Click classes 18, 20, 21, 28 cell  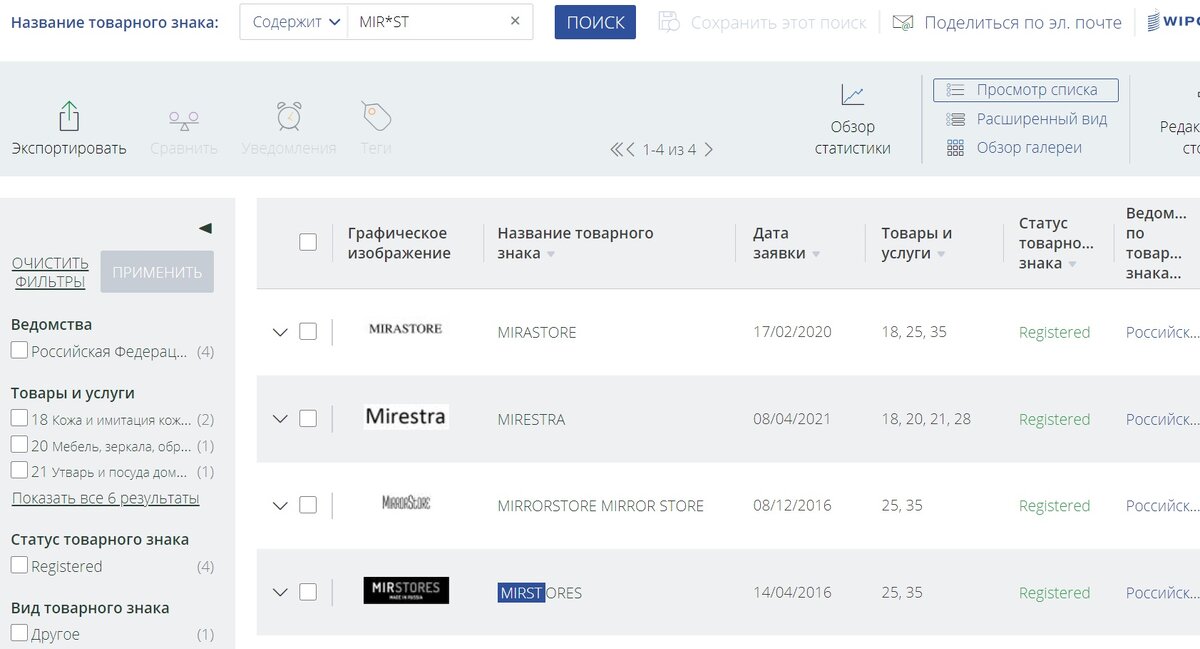click(x=926, y=419)
